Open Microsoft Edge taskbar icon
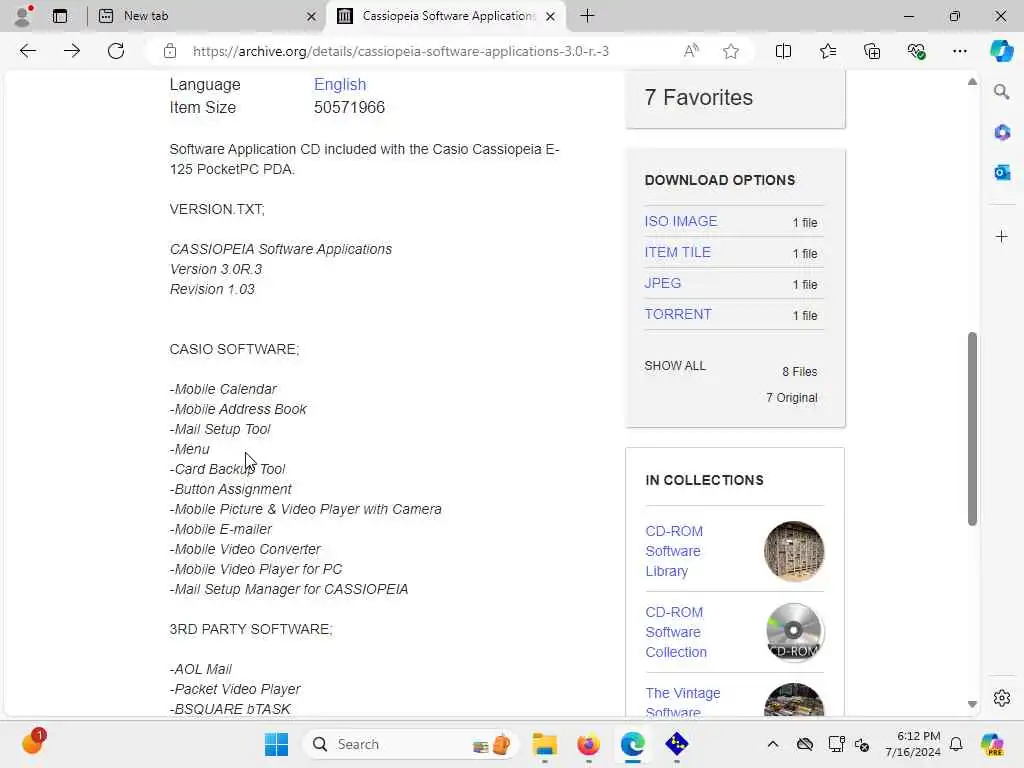Viewport: 1024px width, 768px height. tap(632, 744)
